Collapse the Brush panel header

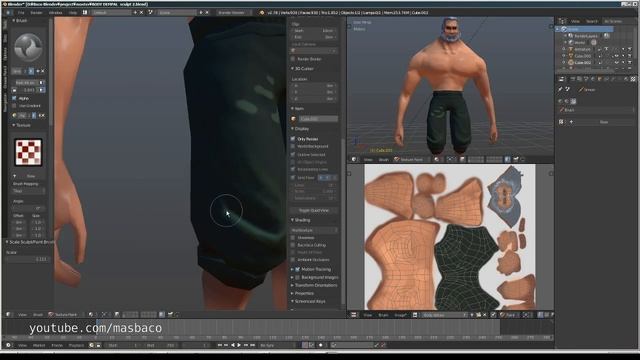[x=20, y=20]
